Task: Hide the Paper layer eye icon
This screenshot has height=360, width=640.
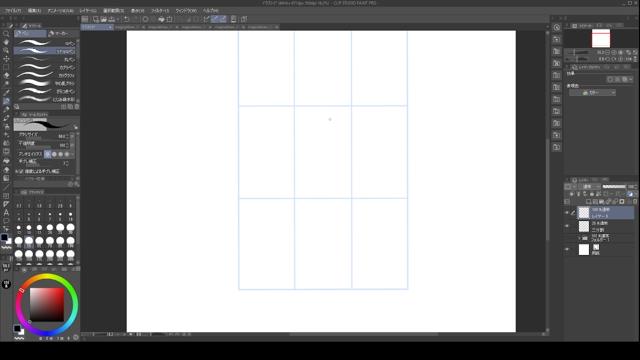Action: [x=567, y=249]
